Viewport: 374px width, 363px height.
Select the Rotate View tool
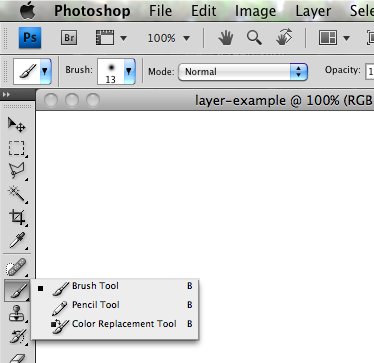tap(284, 37)
